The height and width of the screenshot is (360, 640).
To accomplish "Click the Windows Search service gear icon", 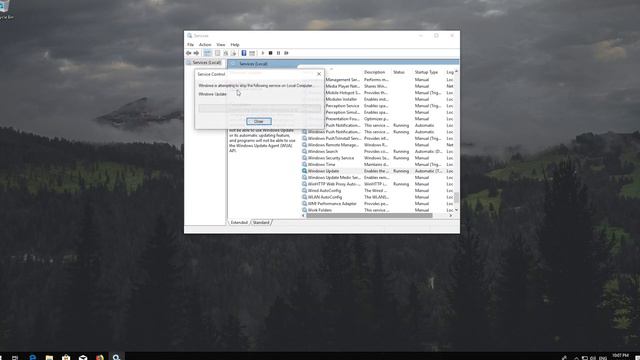I will click(x=304, y=151).
